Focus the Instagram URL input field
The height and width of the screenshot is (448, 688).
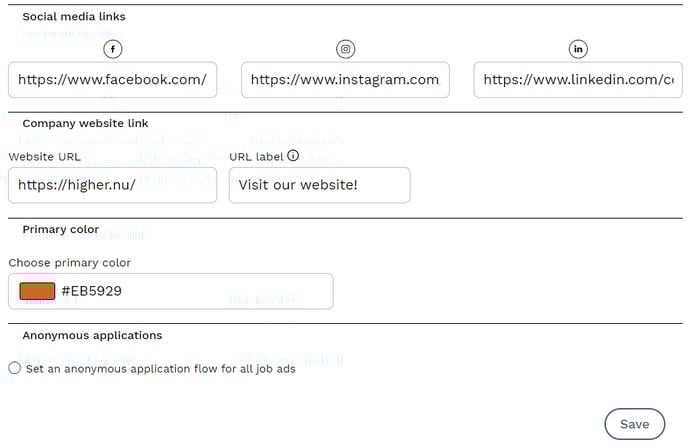point(345,80)
